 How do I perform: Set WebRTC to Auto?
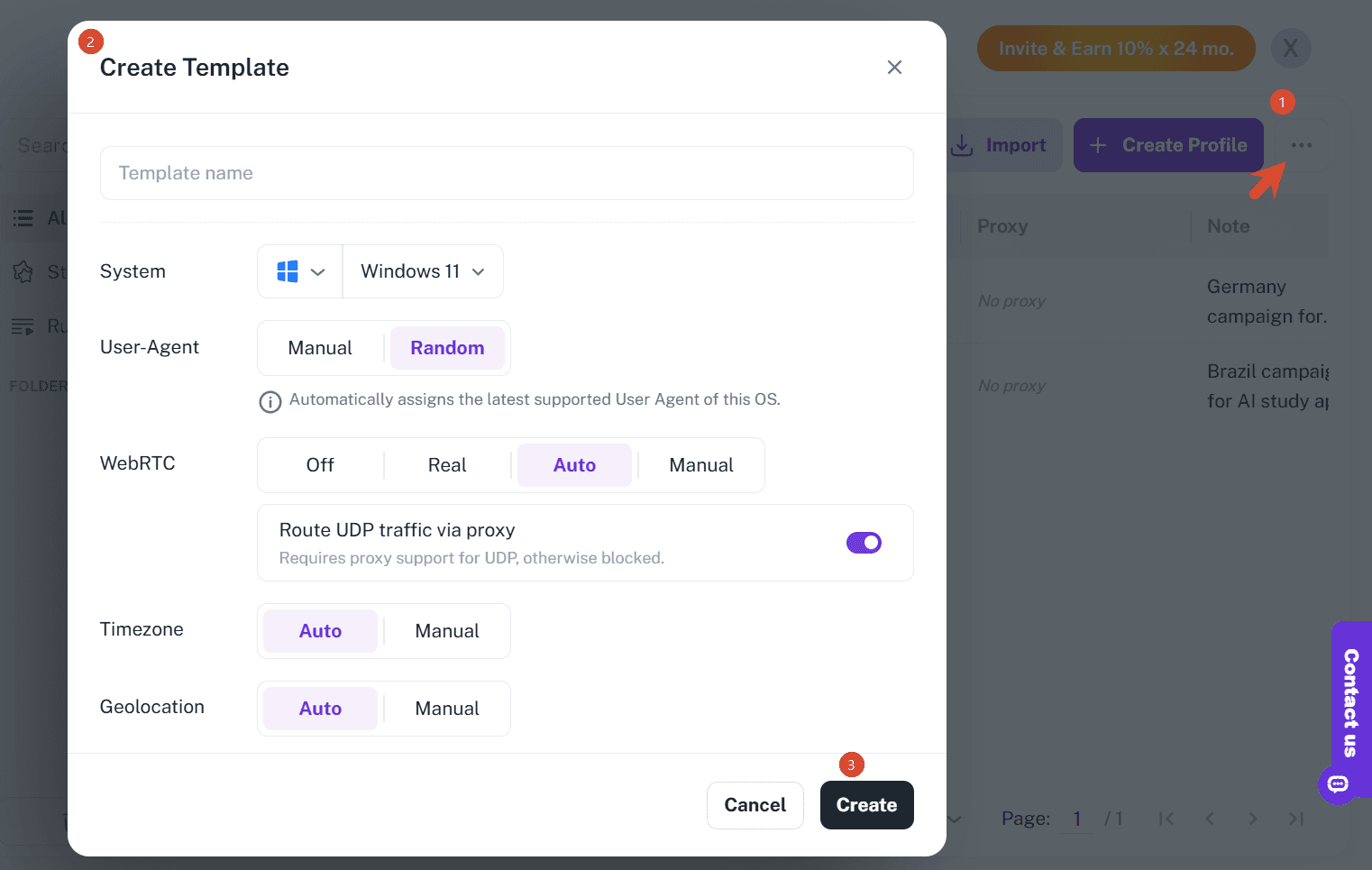[x=574, y=465]
